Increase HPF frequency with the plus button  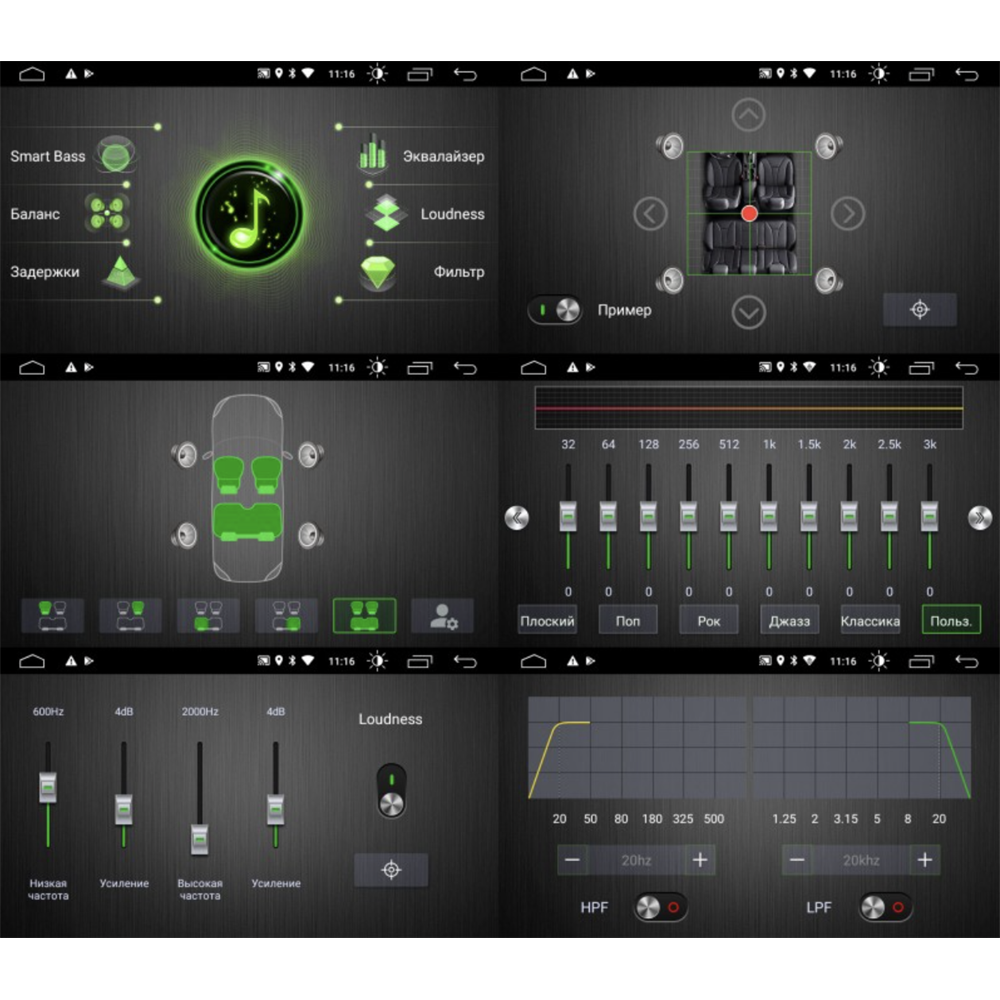[700, 860]
